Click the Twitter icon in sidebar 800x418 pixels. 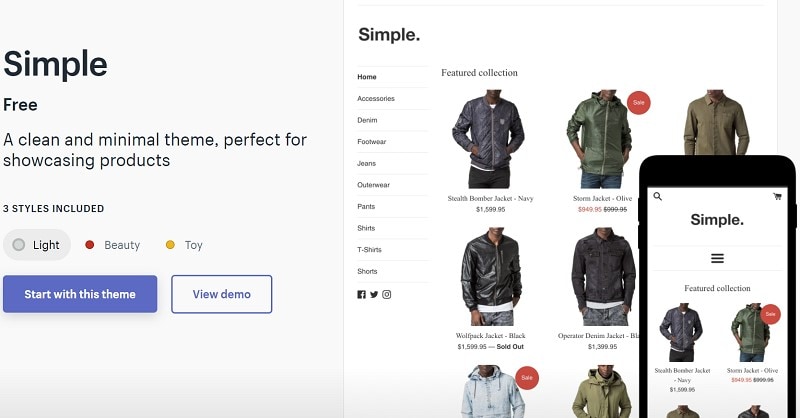(374, 294)
